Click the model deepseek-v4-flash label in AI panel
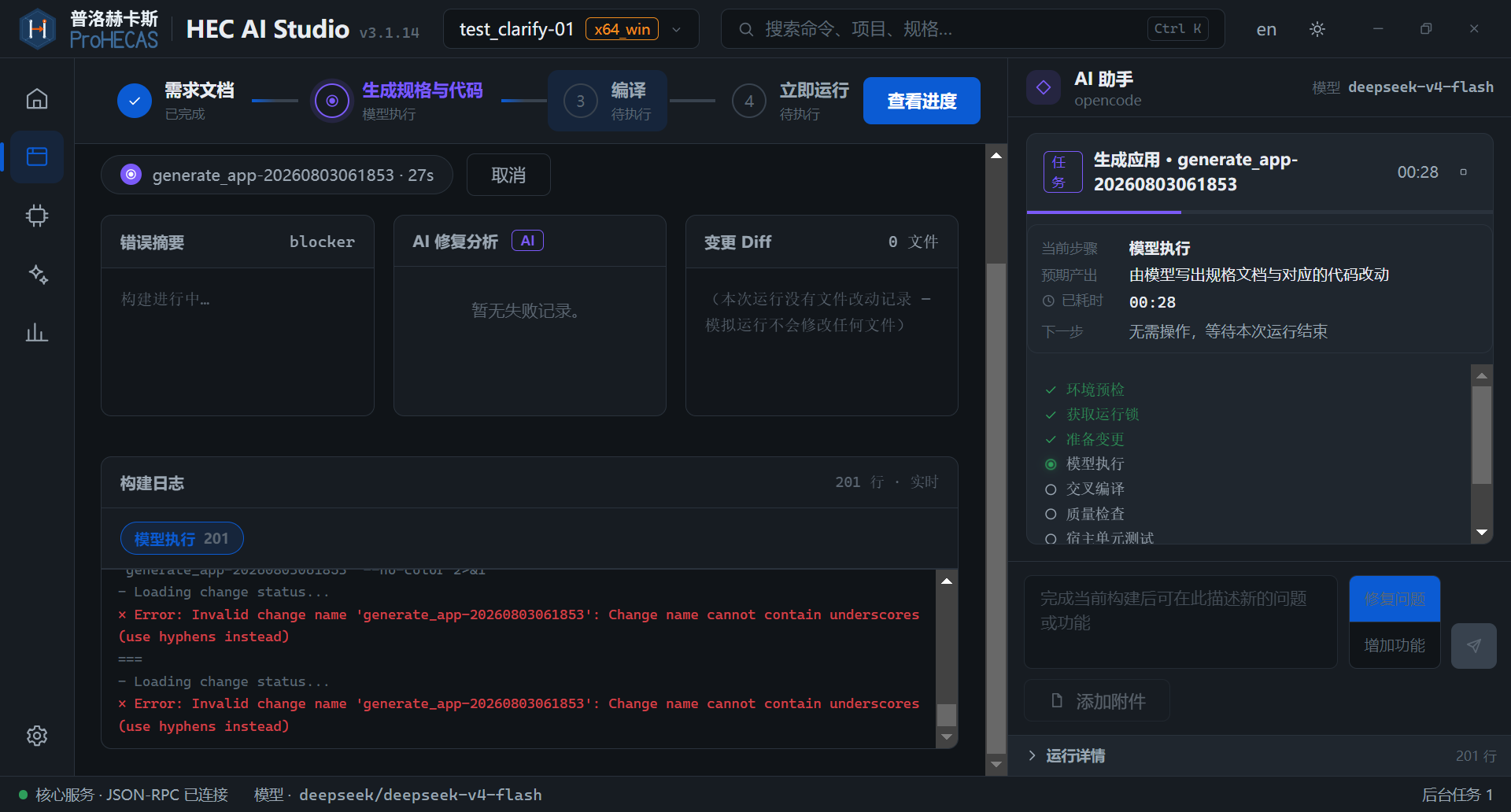Viewport: 1511px width, 812px height. pos(1420,87)
